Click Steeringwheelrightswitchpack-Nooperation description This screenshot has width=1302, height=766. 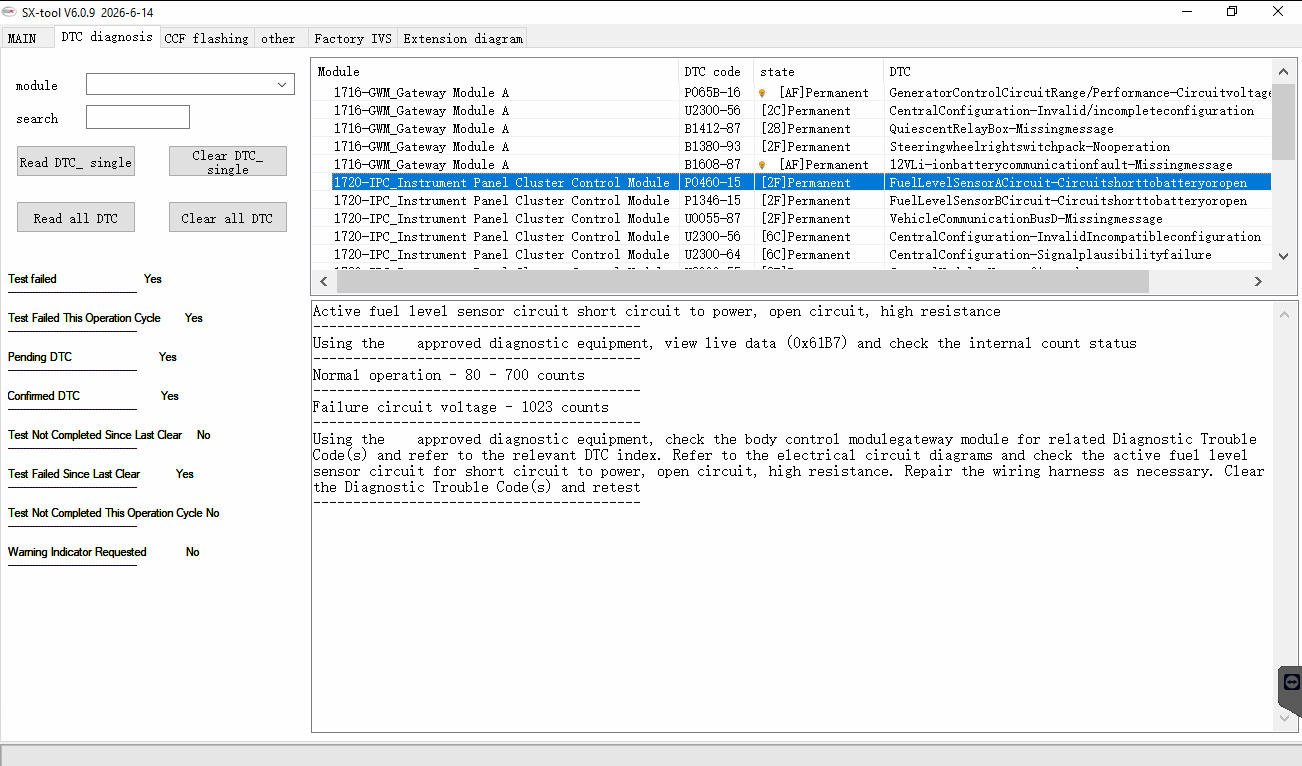click(x=1029, y=147)
